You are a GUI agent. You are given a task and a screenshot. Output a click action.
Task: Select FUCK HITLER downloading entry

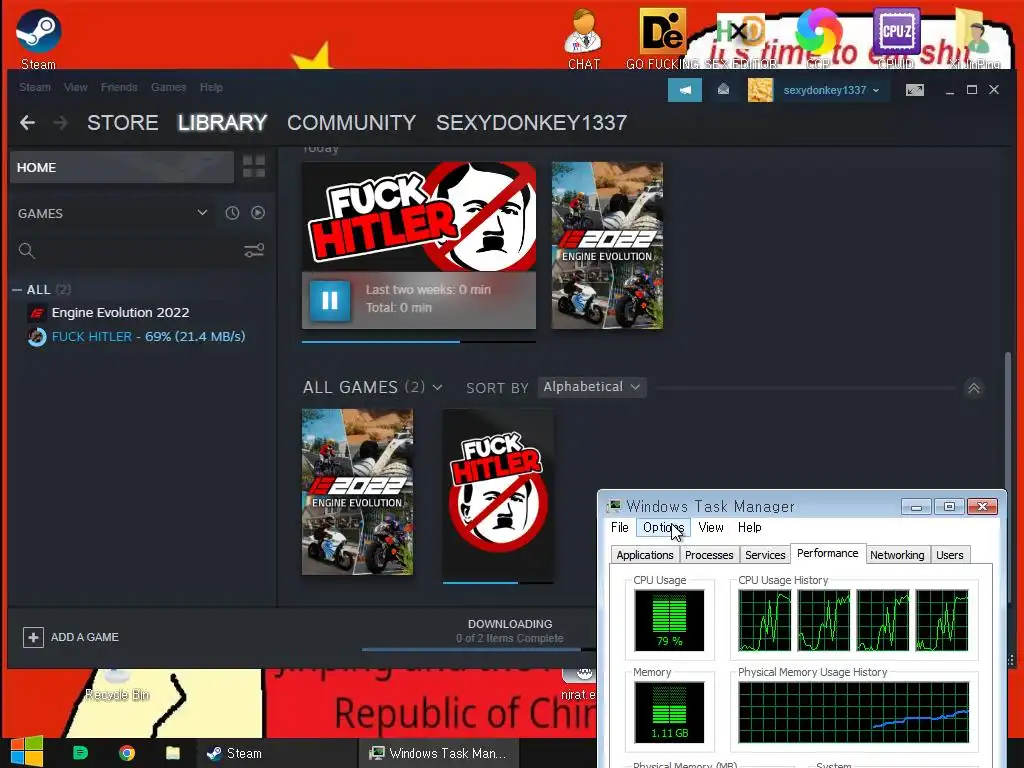tap(148, 337)
